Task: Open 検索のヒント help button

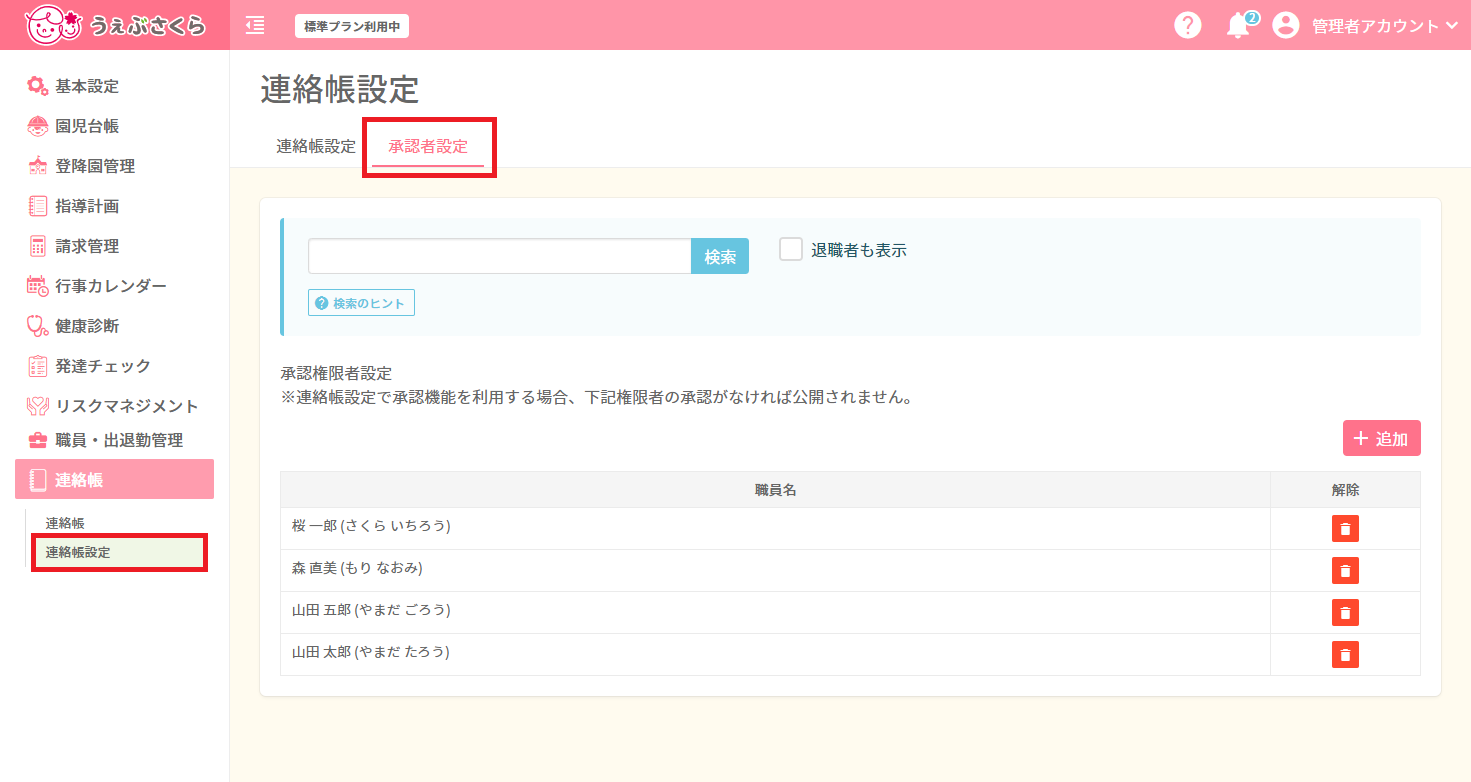Action: coord(361,303)
